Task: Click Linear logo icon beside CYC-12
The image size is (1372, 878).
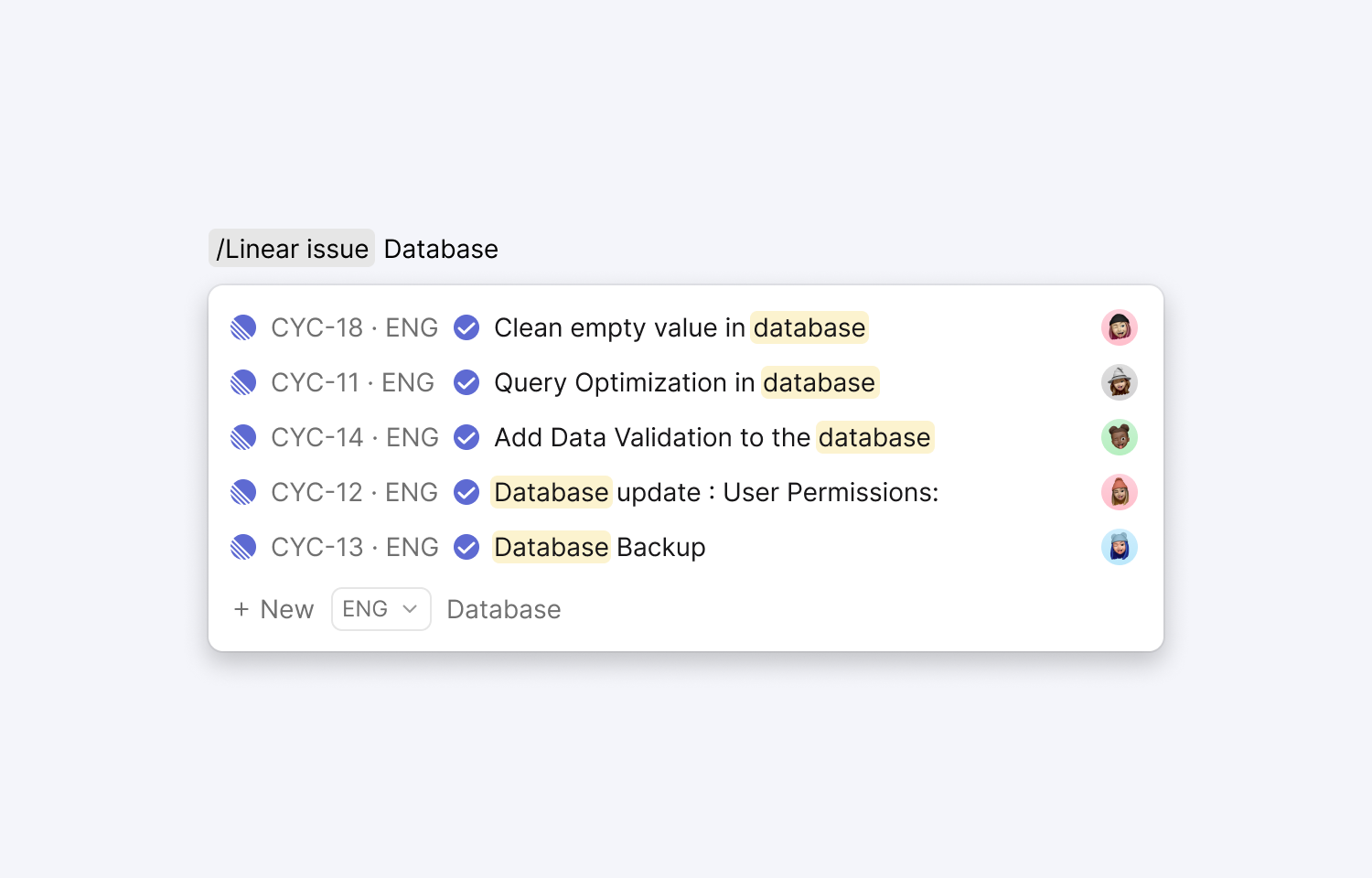Action: [243, 492]
